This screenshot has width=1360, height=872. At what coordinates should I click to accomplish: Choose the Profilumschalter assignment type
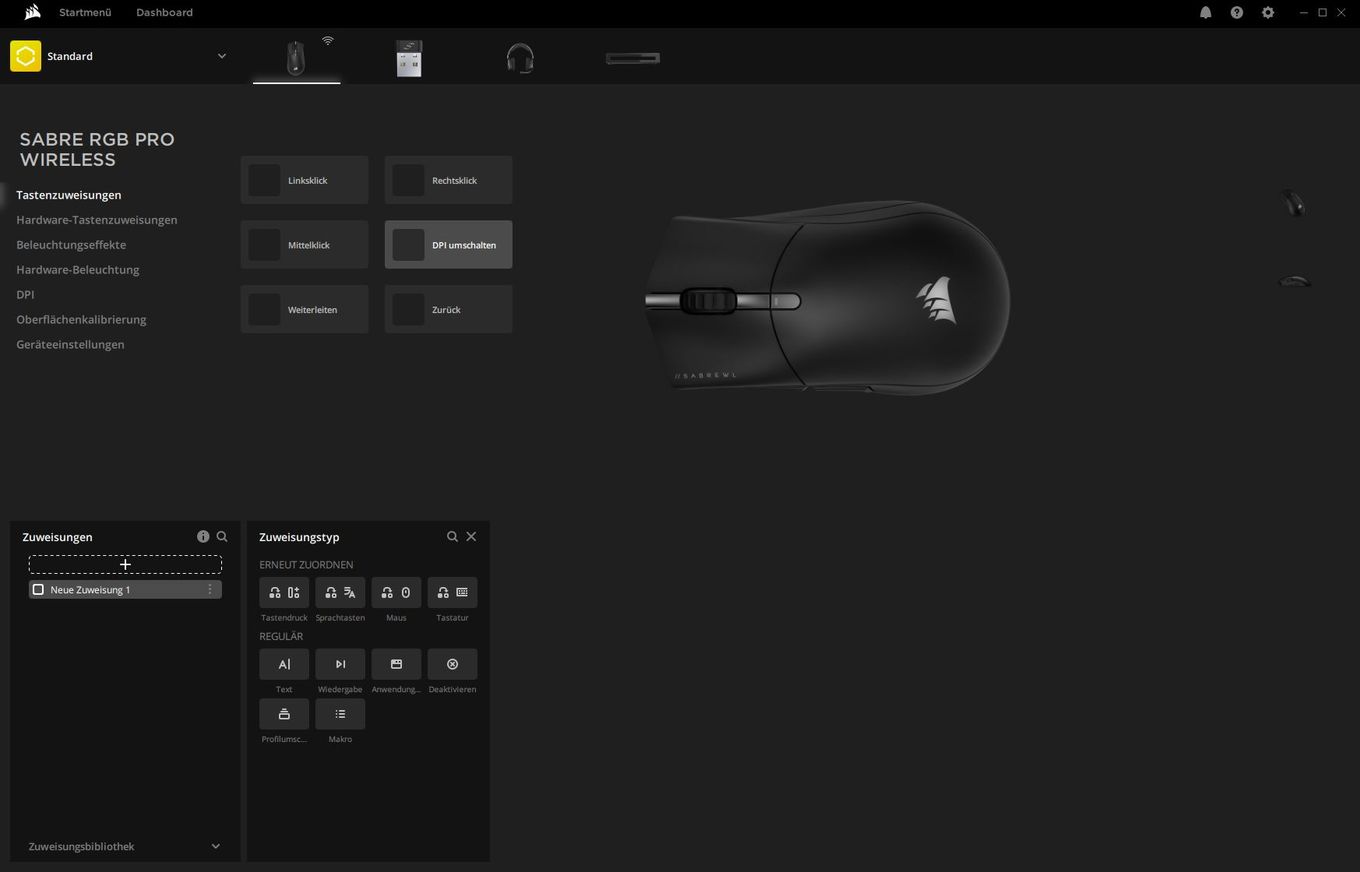[x=284, y=714]
